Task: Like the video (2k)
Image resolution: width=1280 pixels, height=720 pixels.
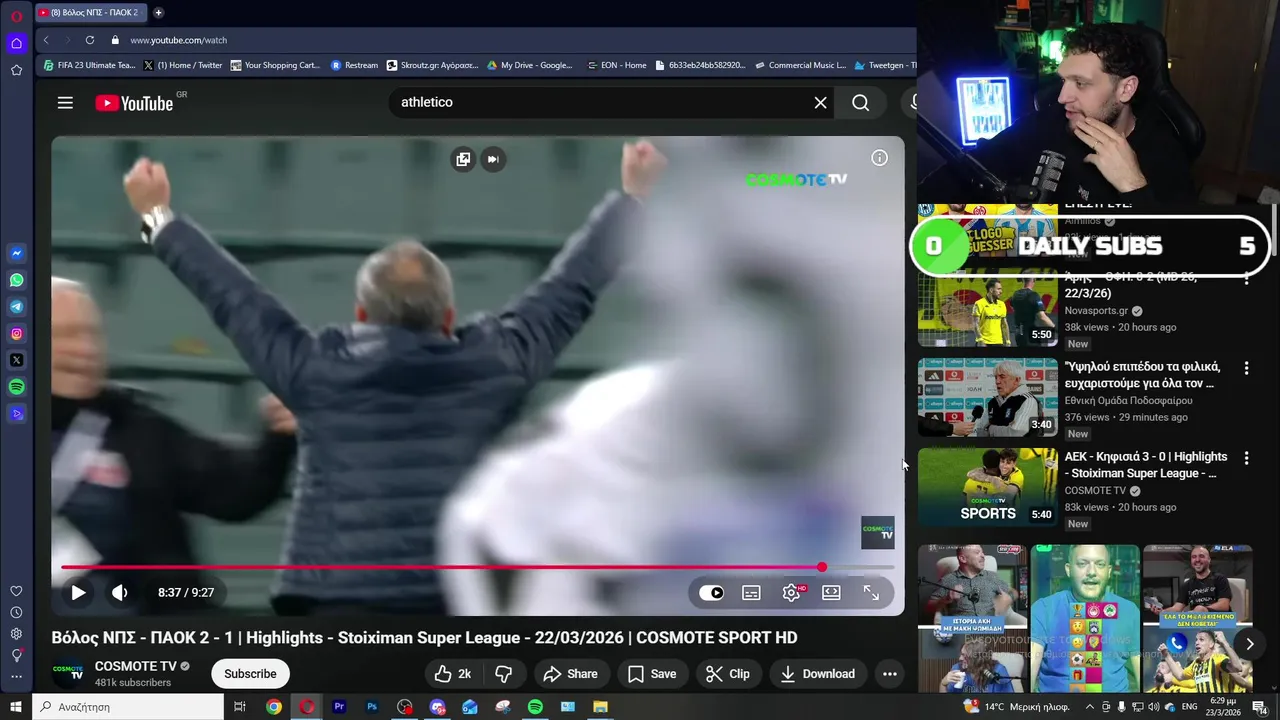Action: pyautogui.click(x=452, y=674)
